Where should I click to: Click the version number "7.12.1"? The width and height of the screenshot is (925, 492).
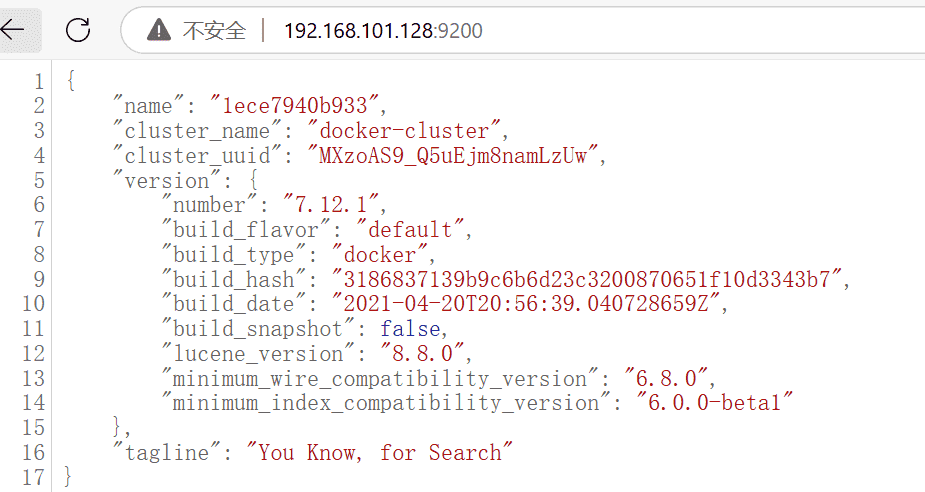(x=333, y=205)
